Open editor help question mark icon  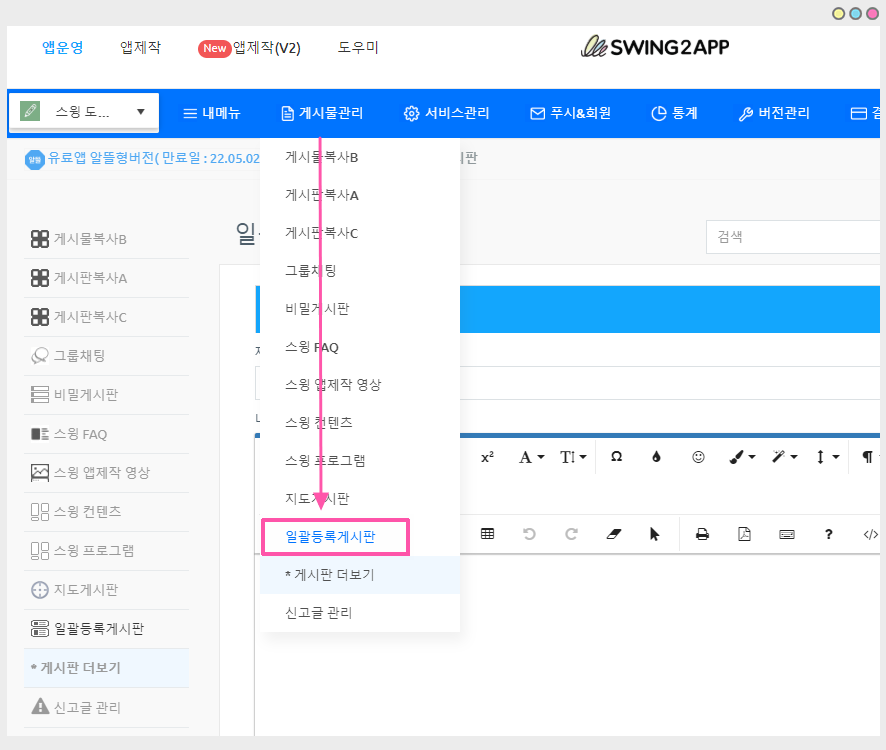tap(829, 534)
